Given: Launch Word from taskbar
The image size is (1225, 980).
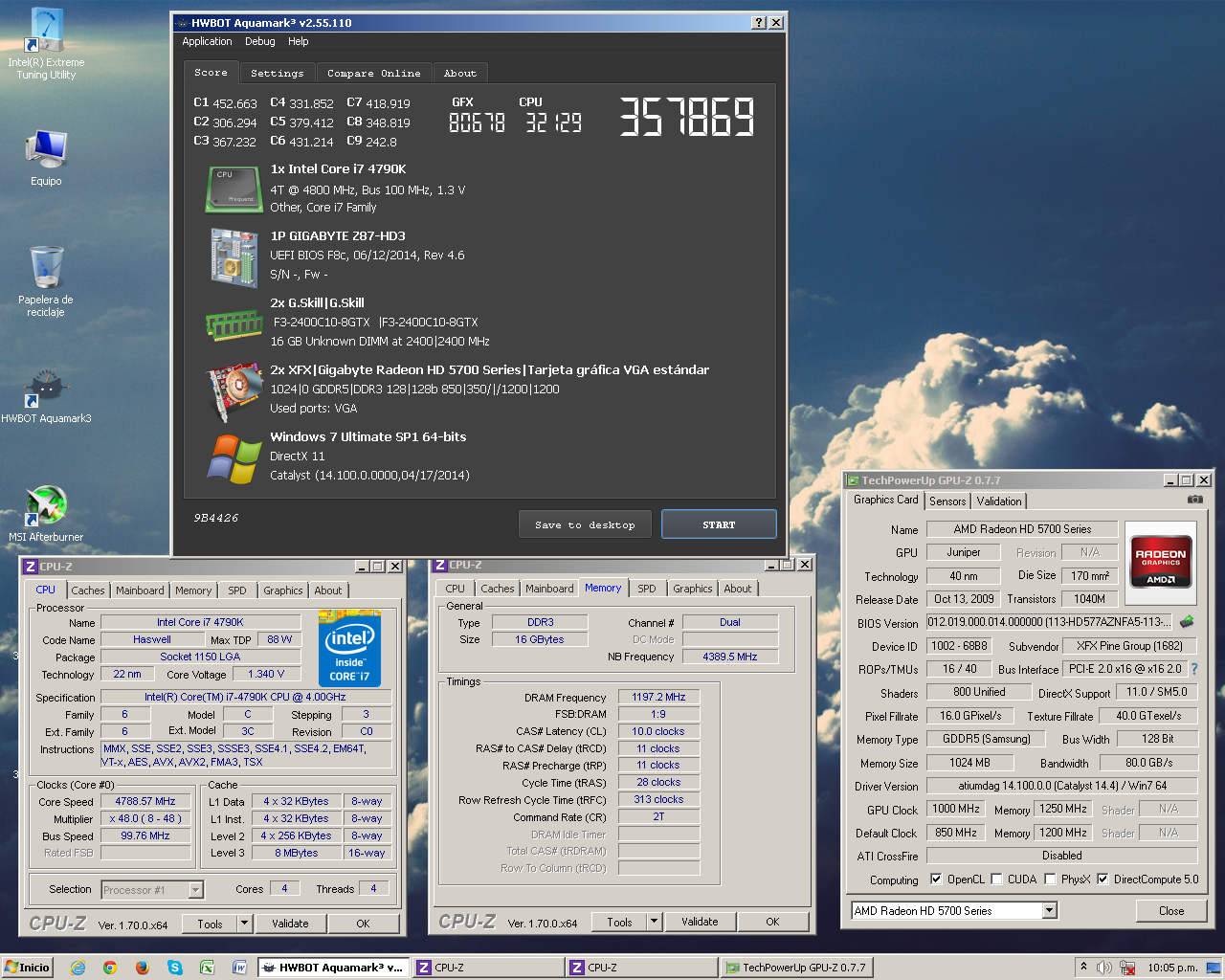Looking at the screenshot, I should 239,968.
